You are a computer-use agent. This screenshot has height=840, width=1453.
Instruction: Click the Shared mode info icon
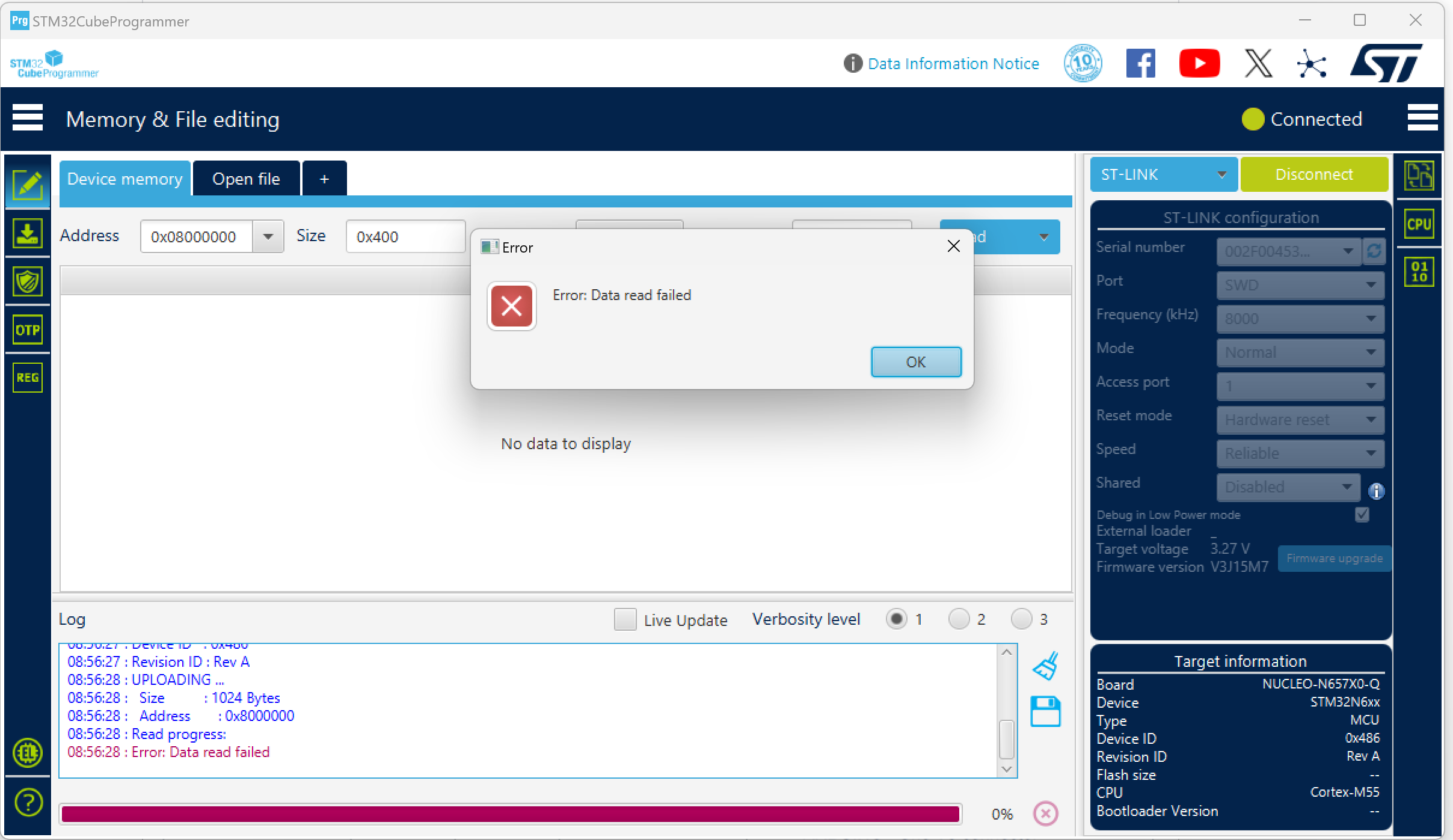1376,491
